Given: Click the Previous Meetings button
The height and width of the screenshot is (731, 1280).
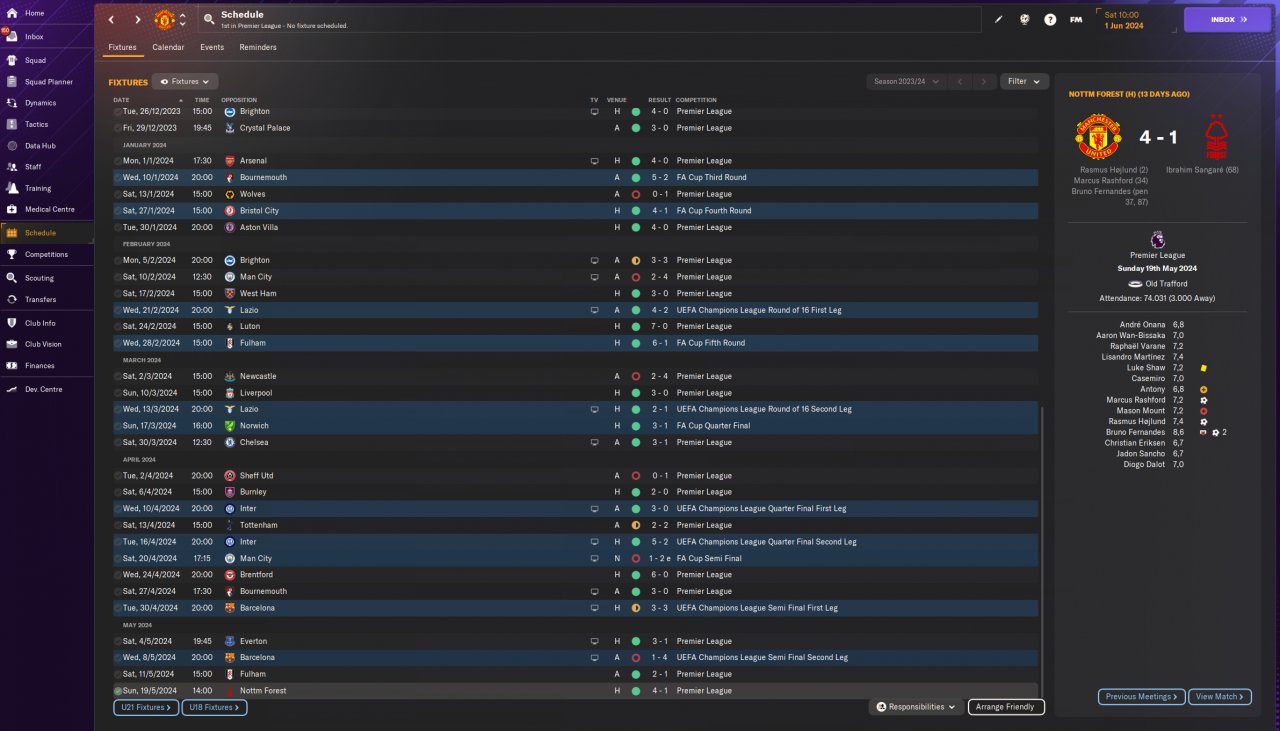Looking at the screenshot, I should [1142, 697].
